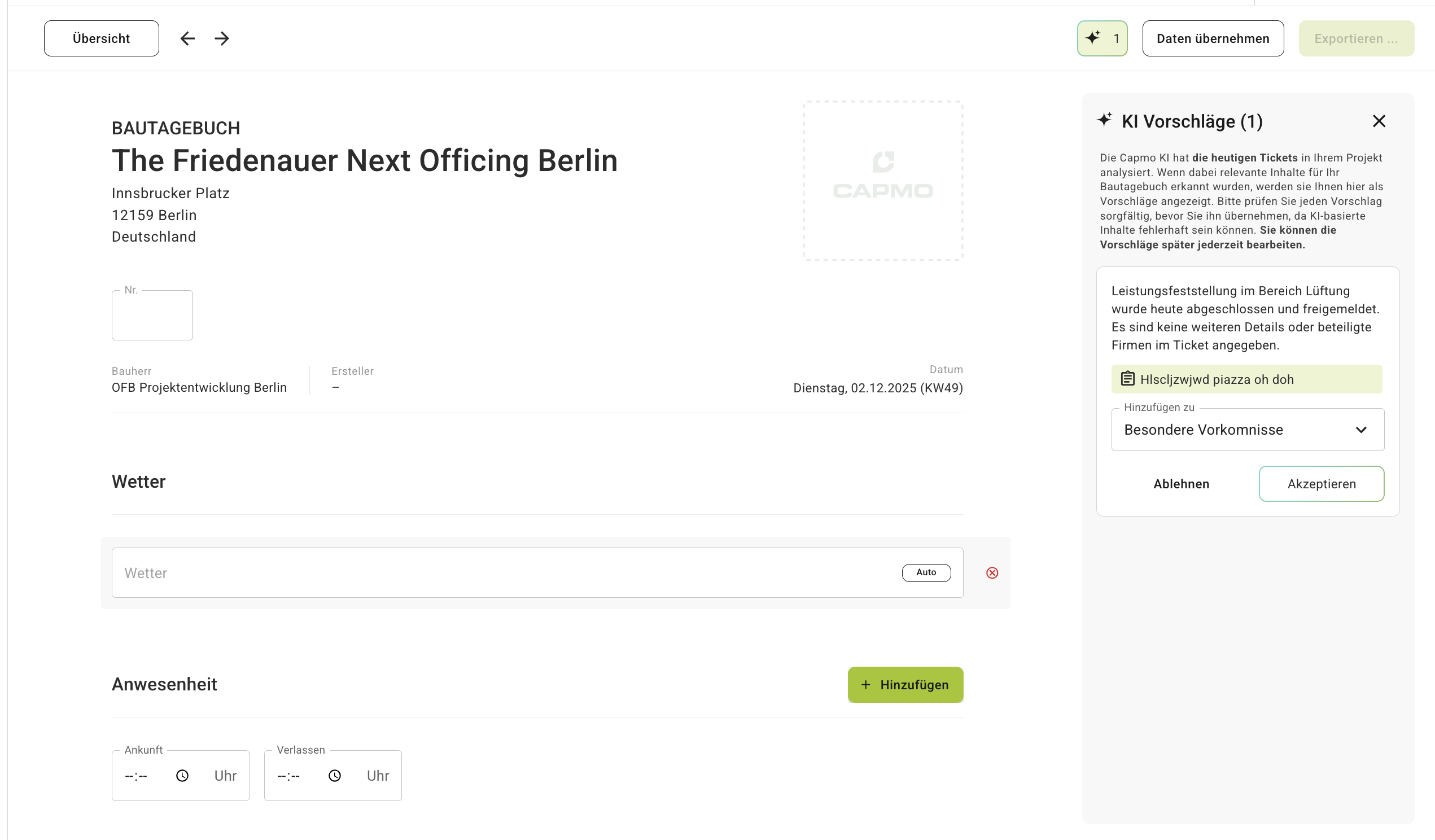This screenshot has height=840, width=1435.
Task: Click the back arrow navigation icon
Action: coord(187,38)
